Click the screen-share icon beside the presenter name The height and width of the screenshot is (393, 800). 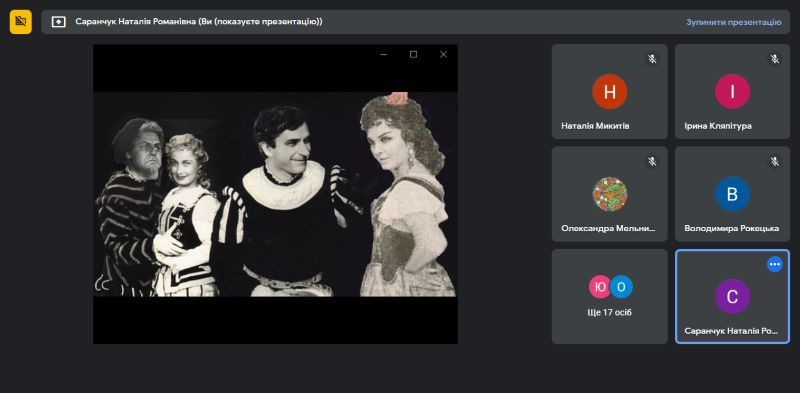(59, 22)
